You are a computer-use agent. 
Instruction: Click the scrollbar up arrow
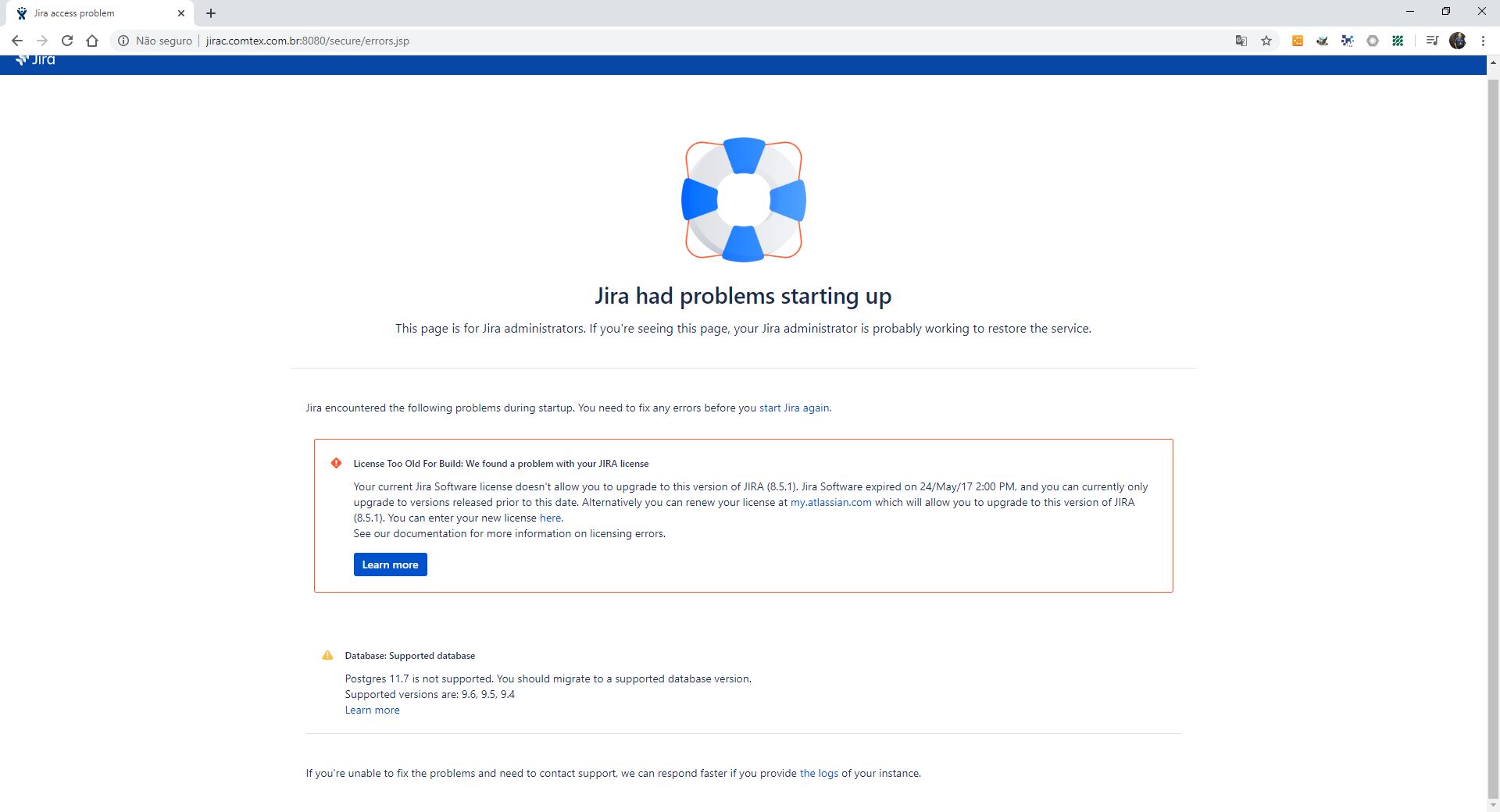1493,62
